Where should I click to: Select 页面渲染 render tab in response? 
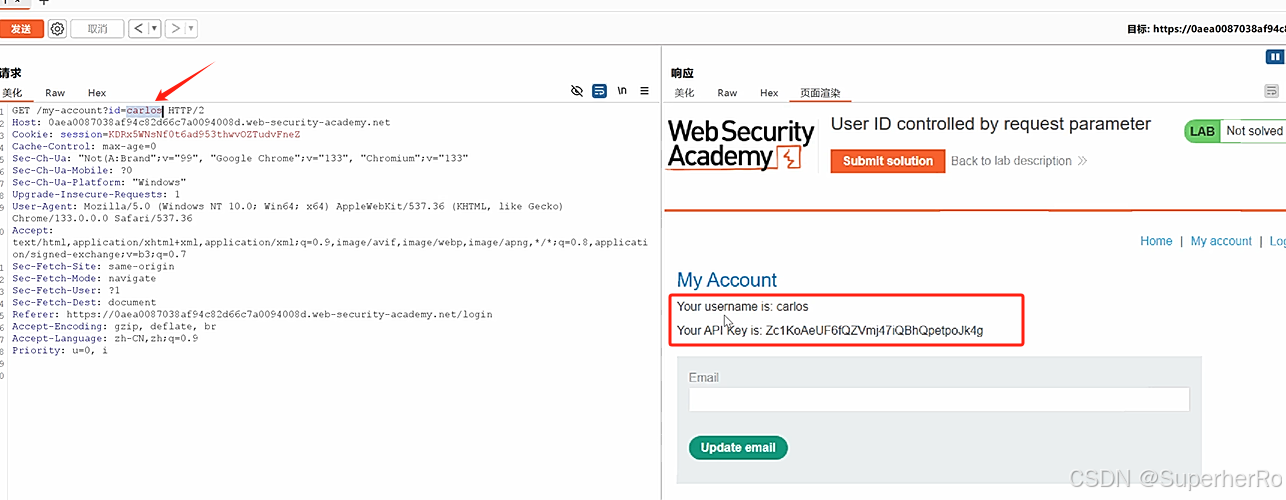[820, 93]
